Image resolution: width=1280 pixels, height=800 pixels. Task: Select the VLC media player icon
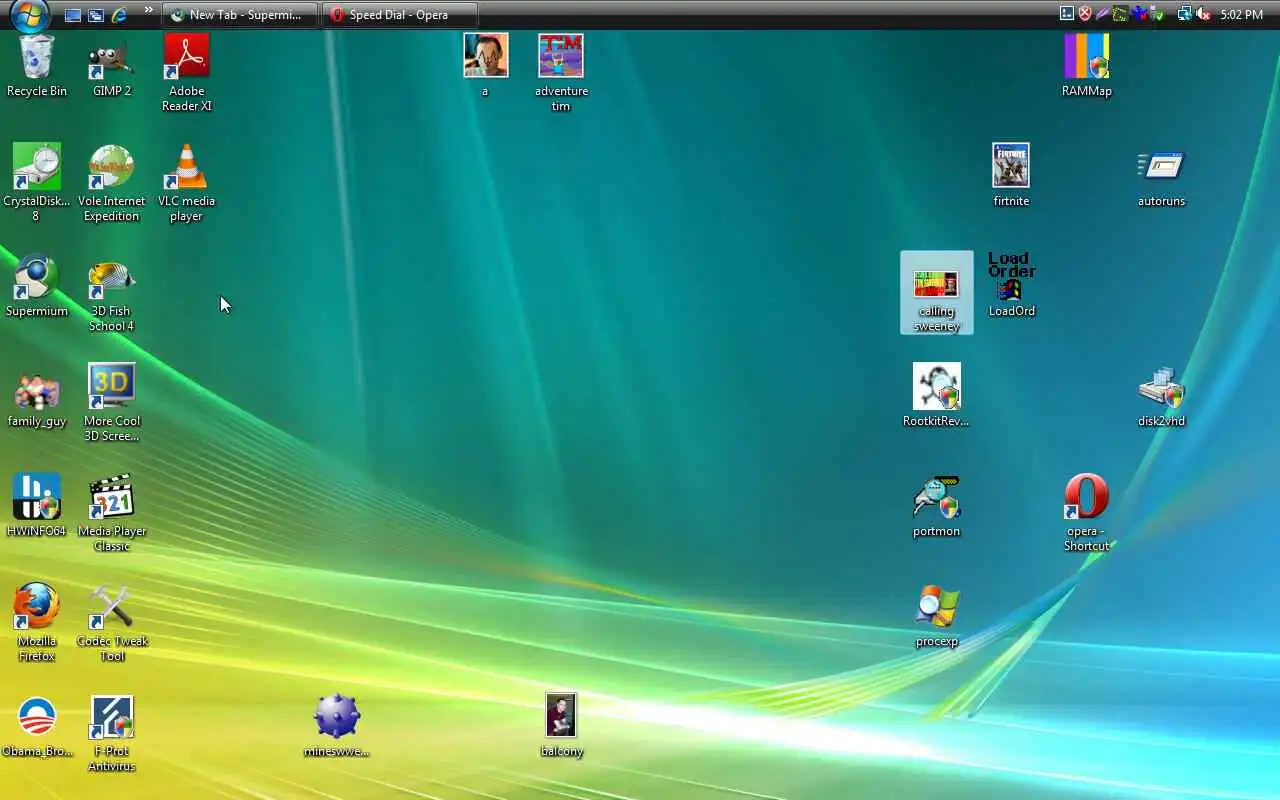(186, 183)
